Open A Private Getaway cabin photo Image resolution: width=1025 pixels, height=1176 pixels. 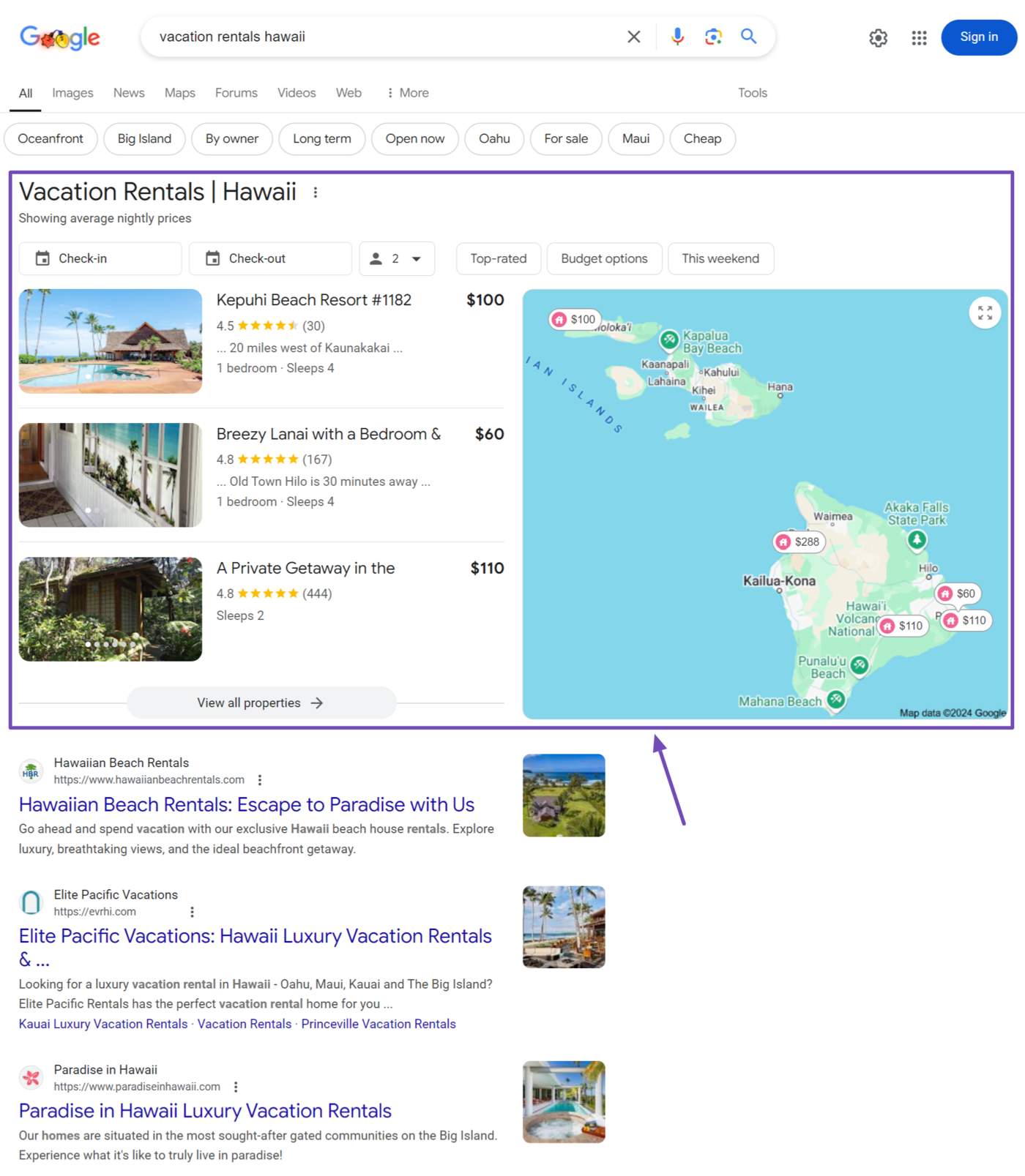[111, 609]
